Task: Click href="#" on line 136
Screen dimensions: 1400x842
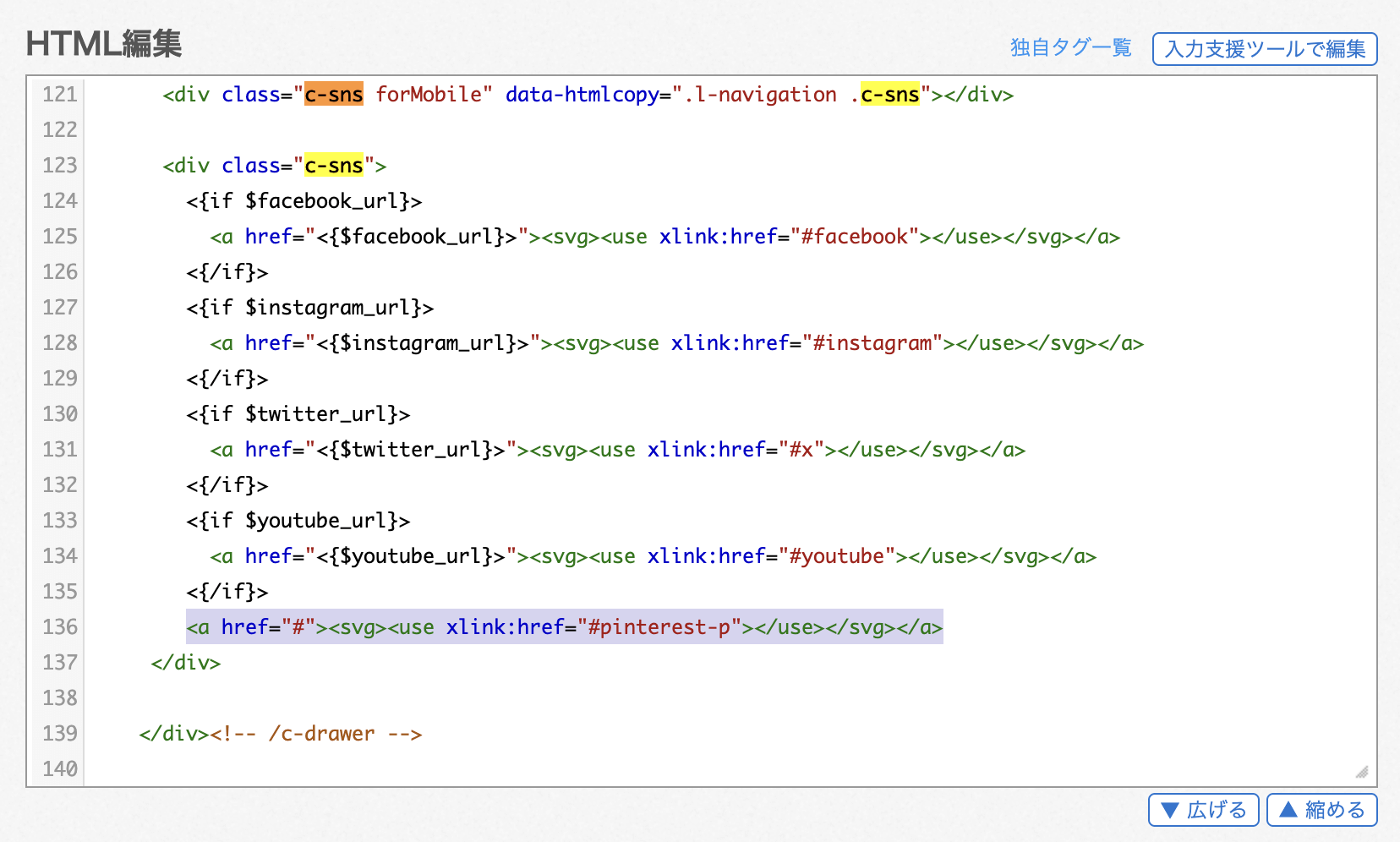Action: [x=269, y=627]
